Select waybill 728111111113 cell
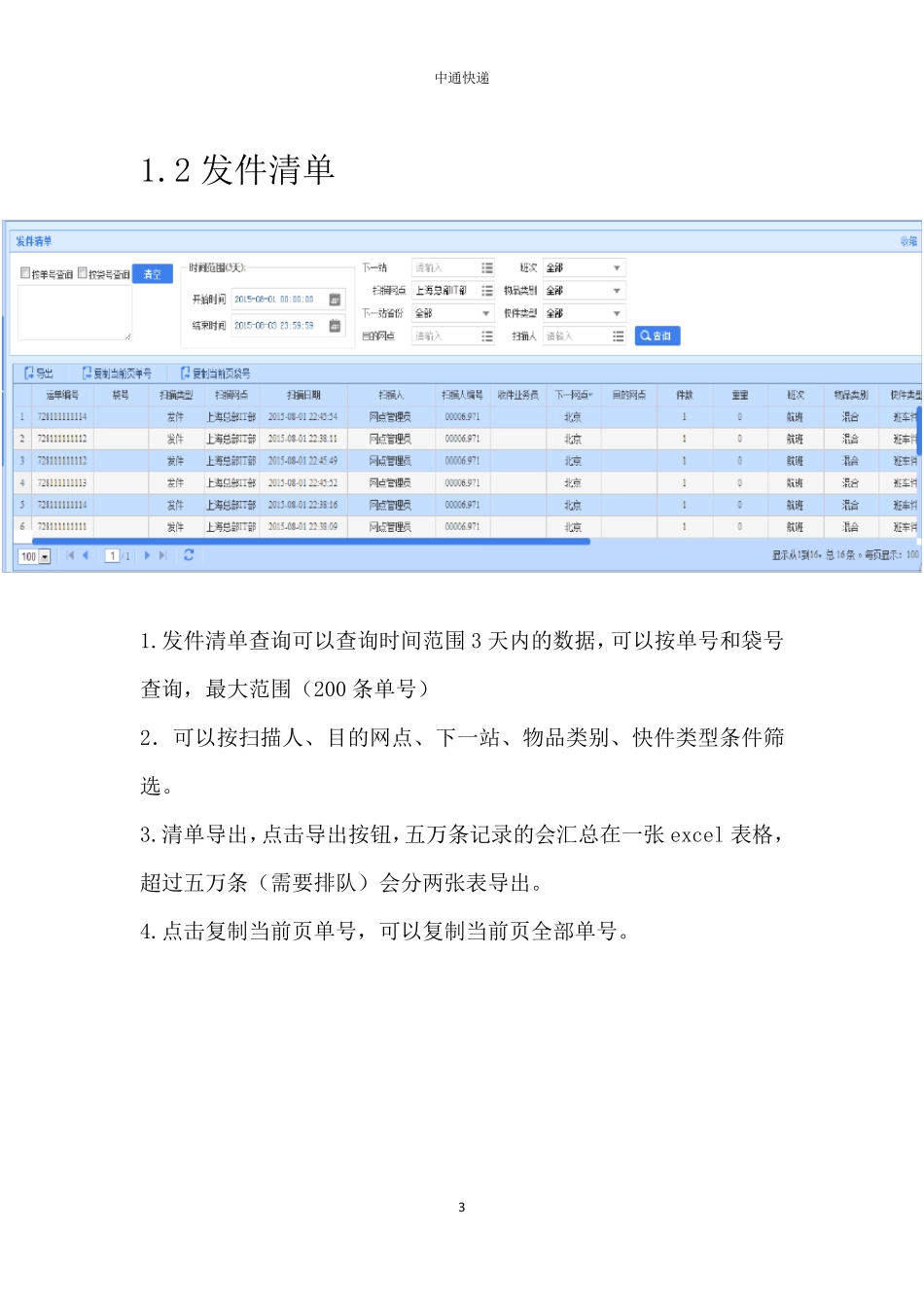The height and width of the screenshot is (1307, 924). coord(62,482)
